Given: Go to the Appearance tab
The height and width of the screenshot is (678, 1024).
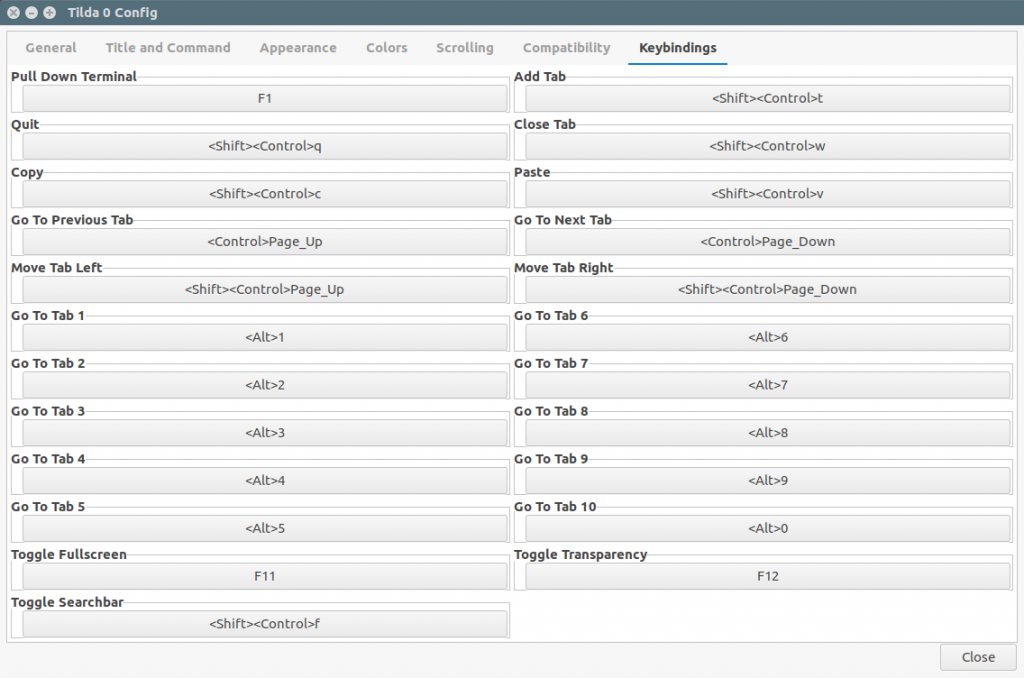Looking at the screenshot, I should pyautogui.click(x=298, y=48).
